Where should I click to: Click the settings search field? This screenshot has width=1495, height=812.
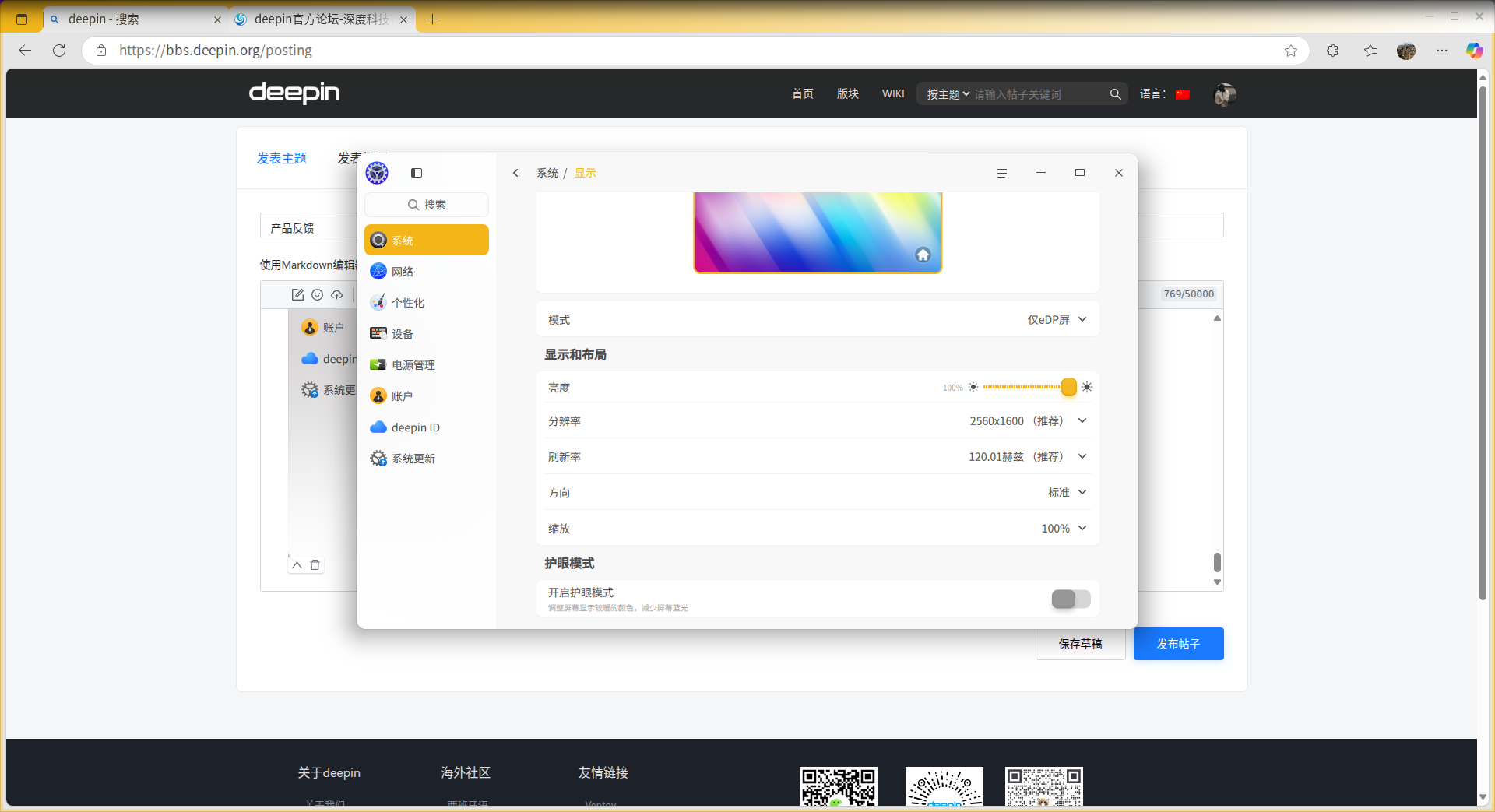click(x=427, y=205)
